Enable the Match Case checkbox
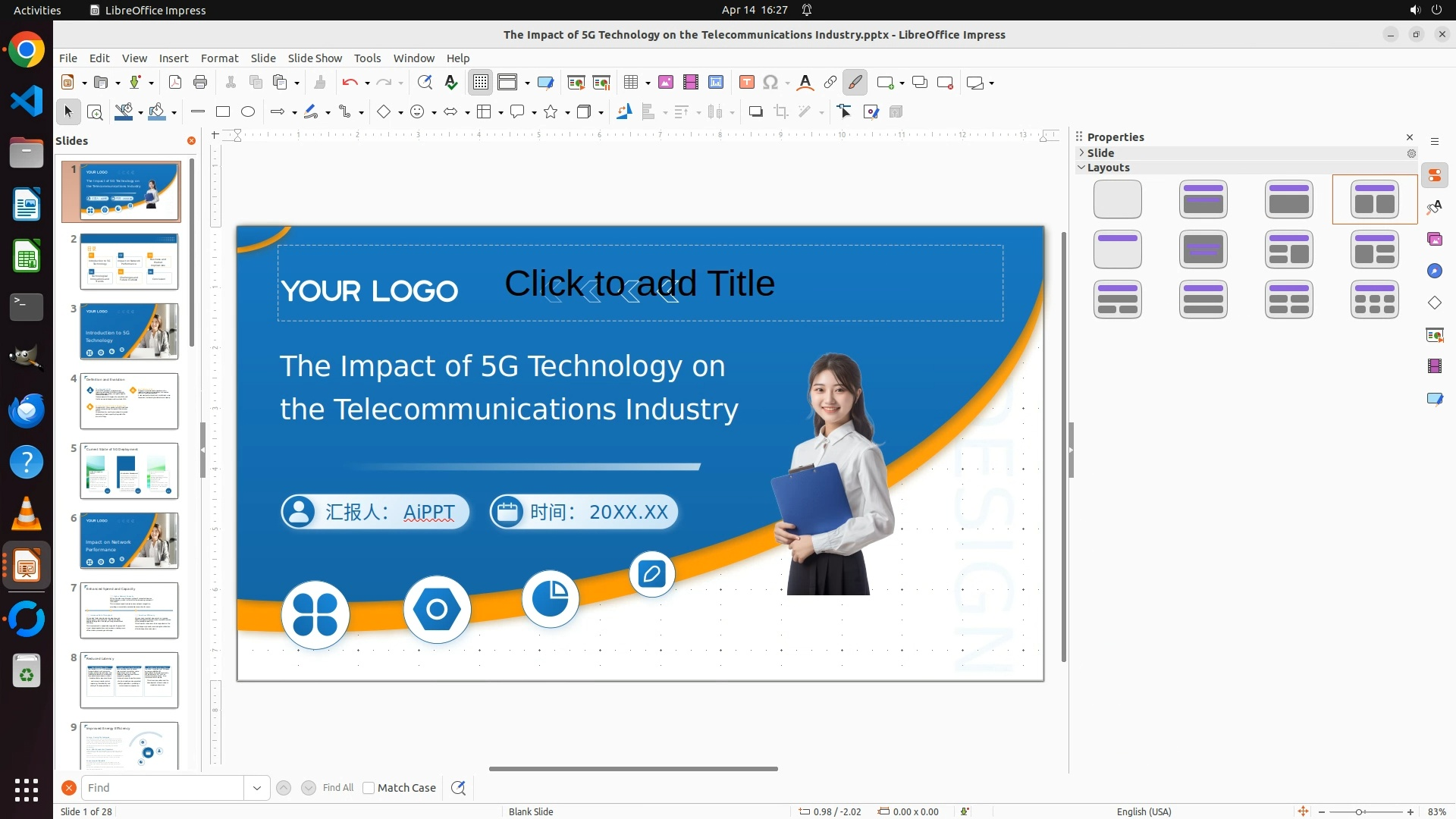The image size is (1456, 819). [x=369, y=788]
